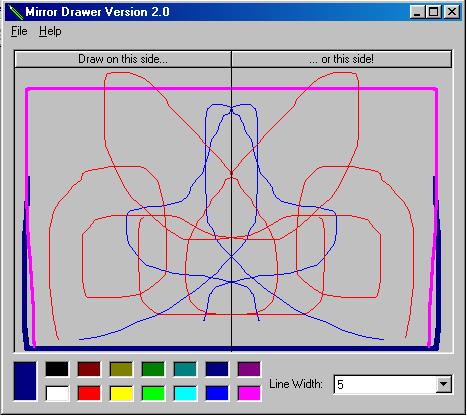Pick the teal color swatch
The width and height of the screenshot is (467, 416).
point(185,369)
